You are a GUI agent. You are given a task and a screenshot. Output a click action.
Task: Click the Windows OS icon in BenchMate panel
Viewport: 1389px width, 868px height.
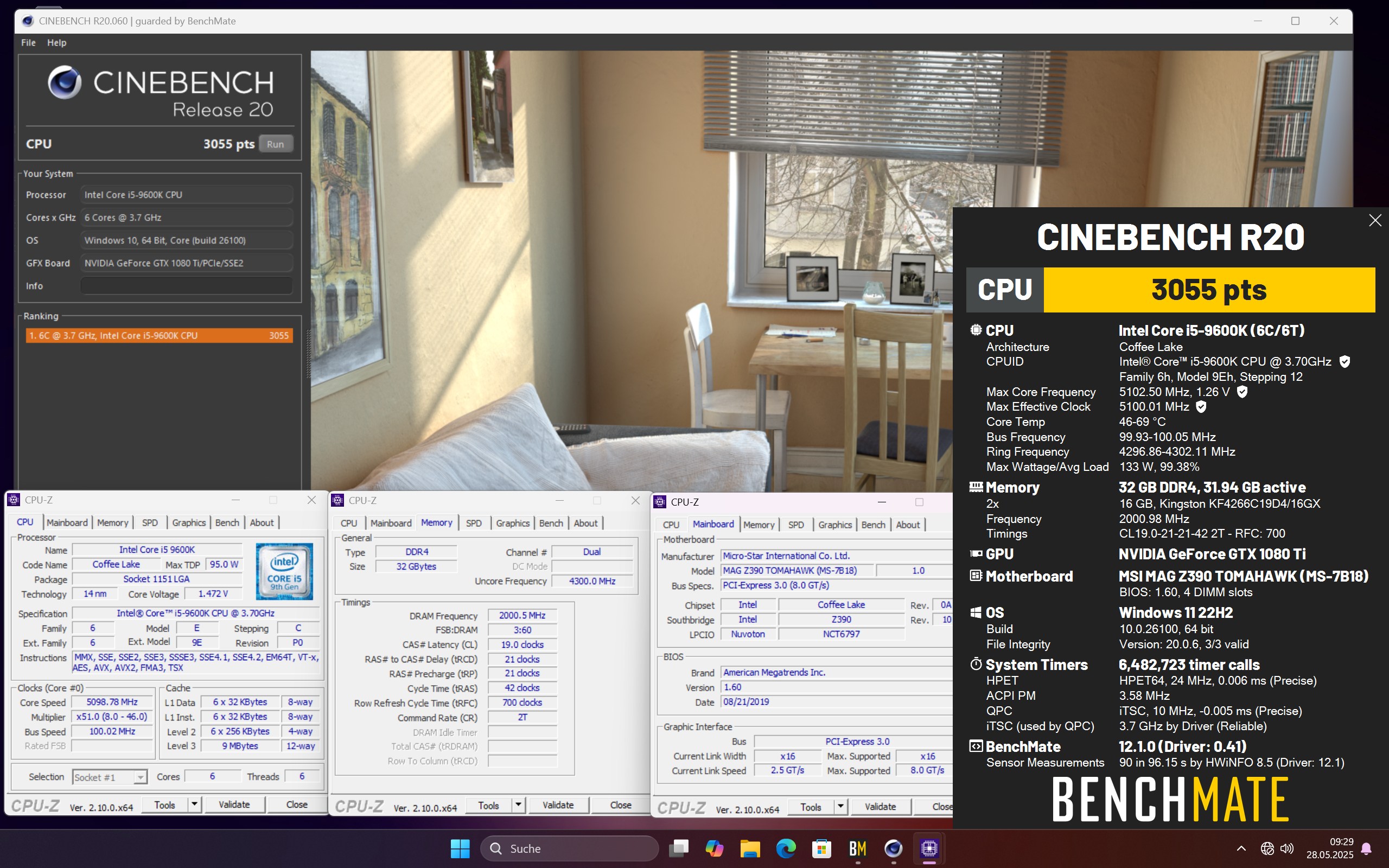coord(976,612)
